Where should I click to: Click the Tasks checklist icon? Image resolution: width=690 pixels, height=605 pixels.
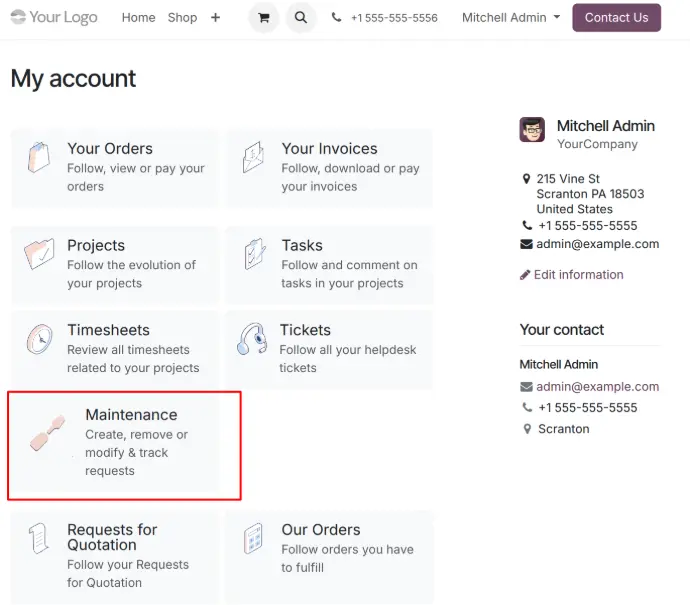253,255
